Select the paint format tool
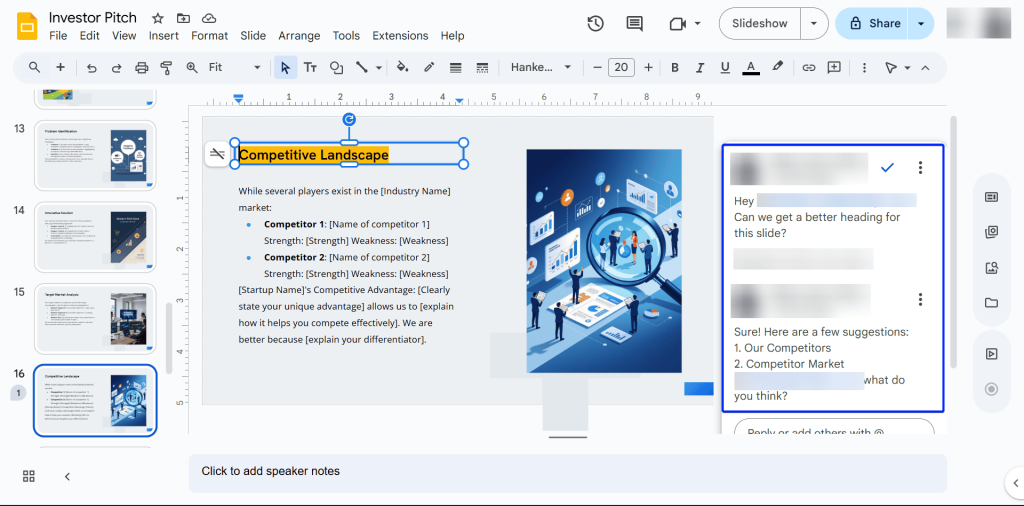The image size is (1024, 506). pos(166,68)
